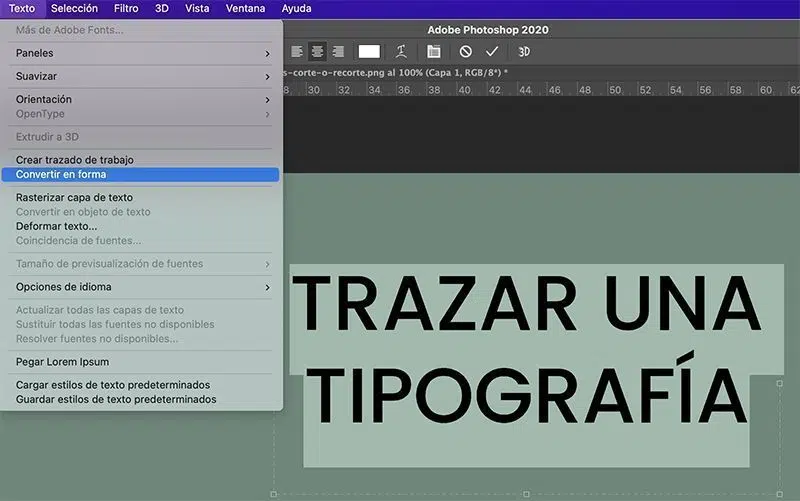Click the TRAZAR UNA text on canvas

(x=527, y=304)
